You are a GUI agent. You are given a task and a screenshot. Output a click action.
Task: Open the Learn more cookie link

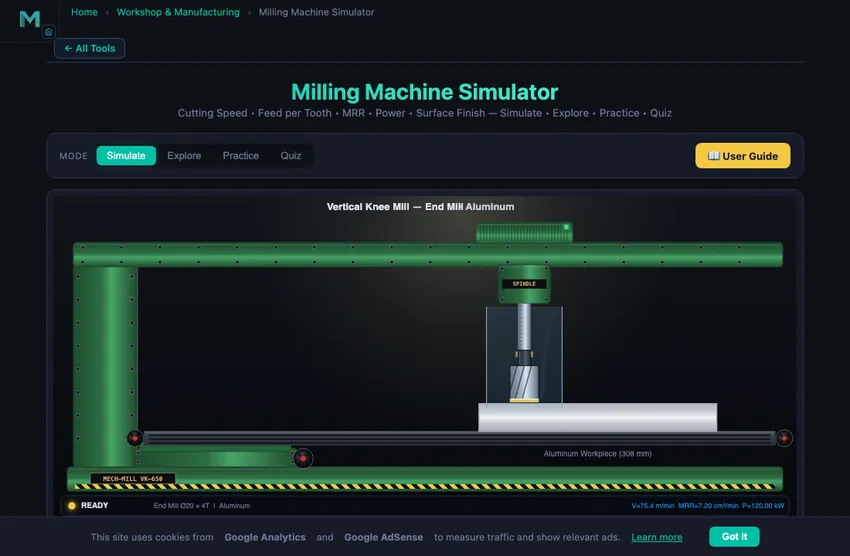point(656,537)
